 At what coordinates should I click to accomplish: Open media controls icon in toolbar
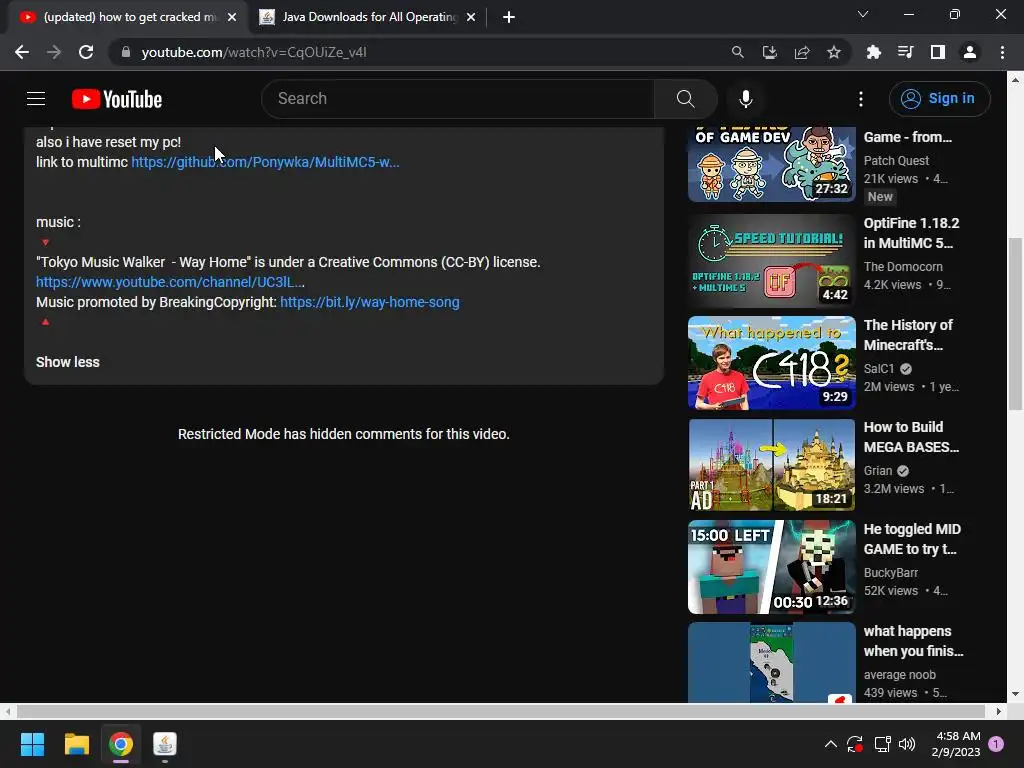pos(905,52)
